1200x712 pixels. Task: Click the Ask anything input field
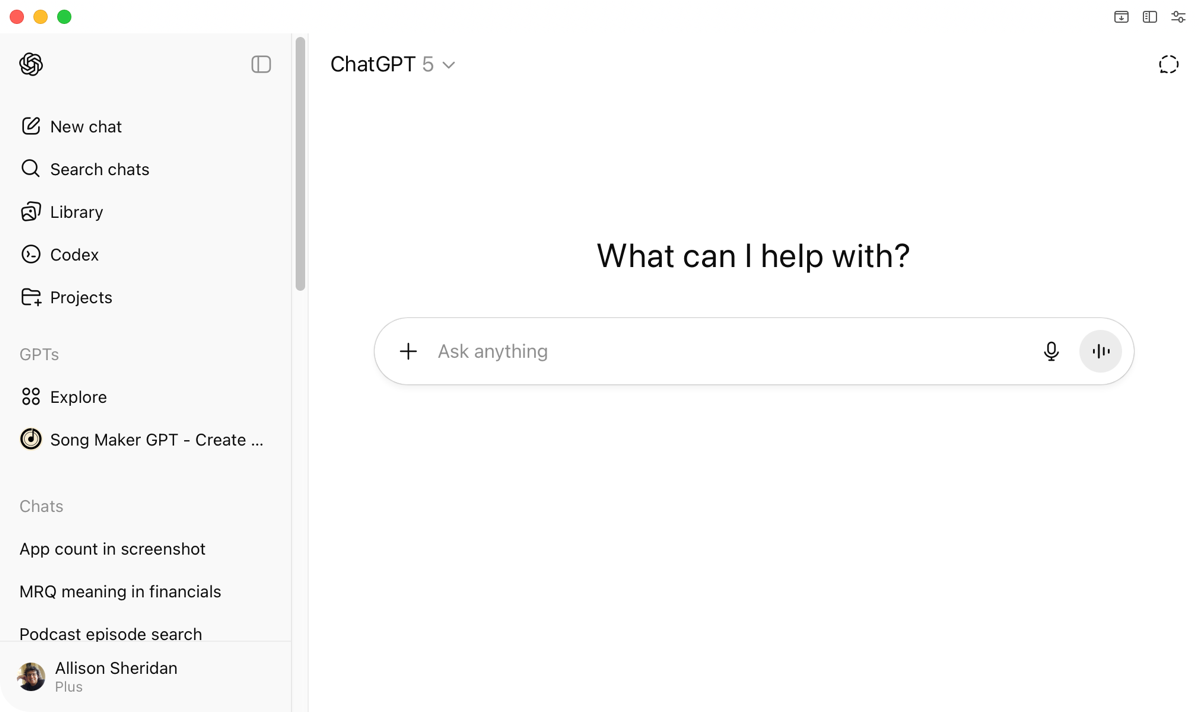click(x=600, y=351)
